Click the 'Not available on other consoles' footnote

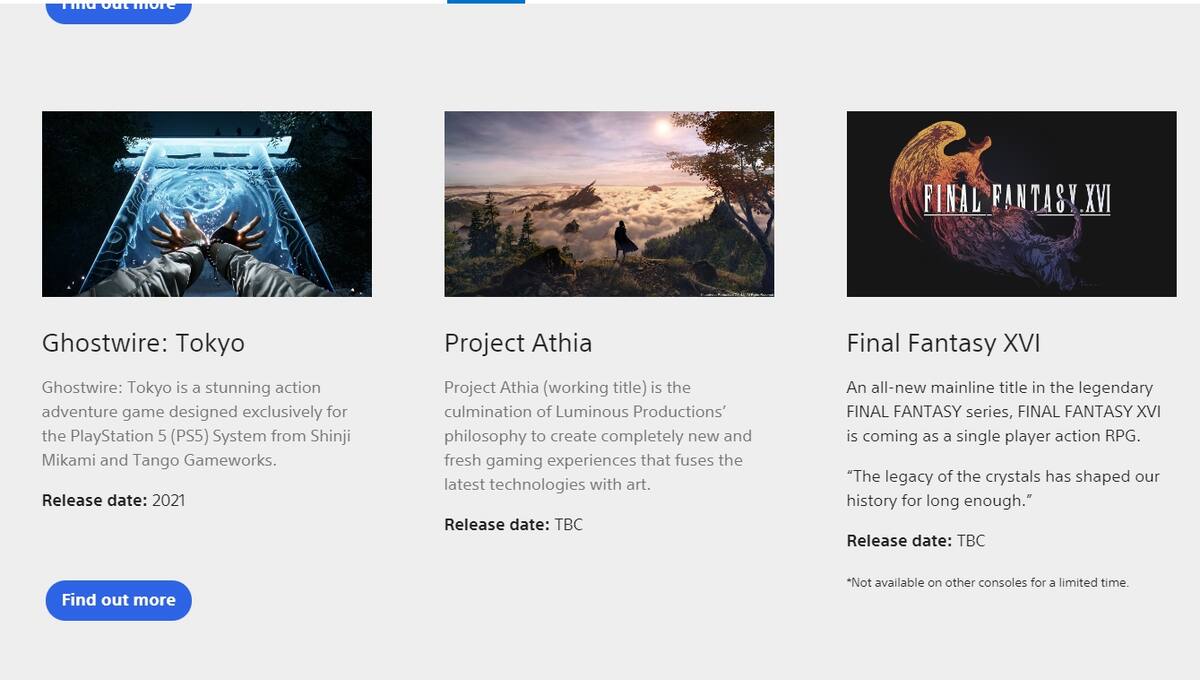click(987, 582)
